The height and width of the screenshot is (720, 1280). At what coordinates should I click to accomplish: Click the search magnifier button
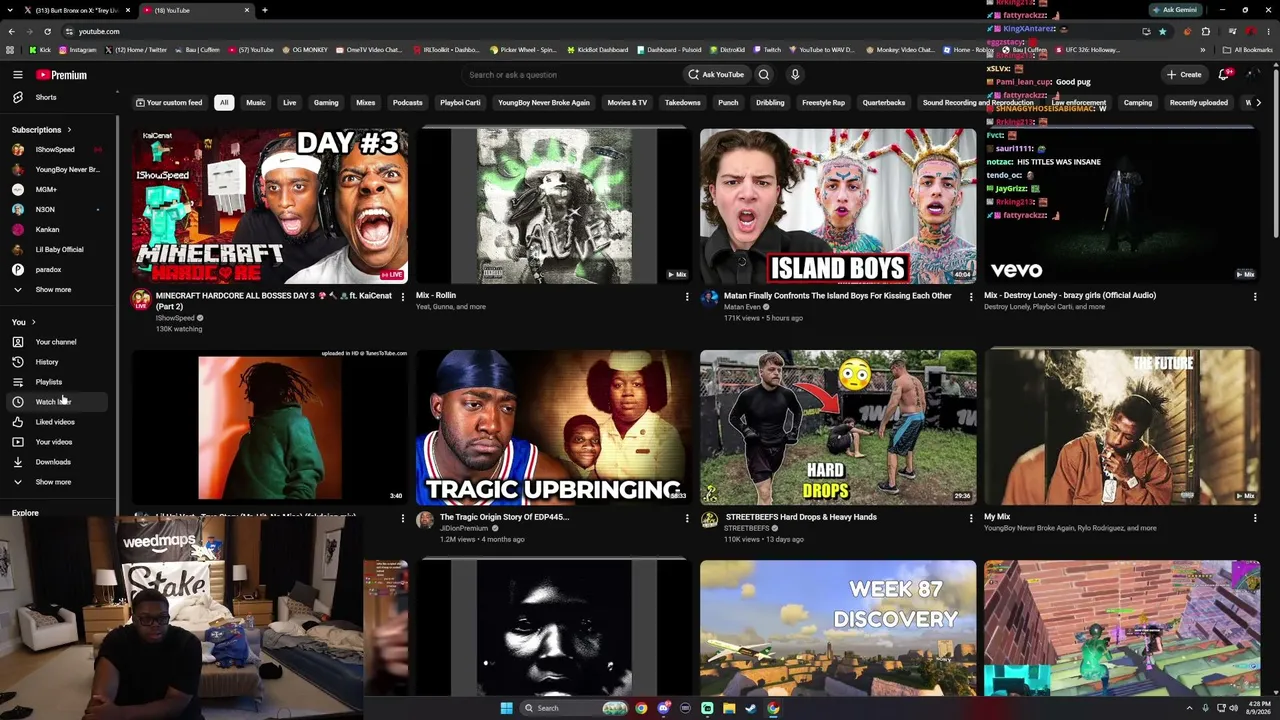pyautogui.click(x=764, y=75)
